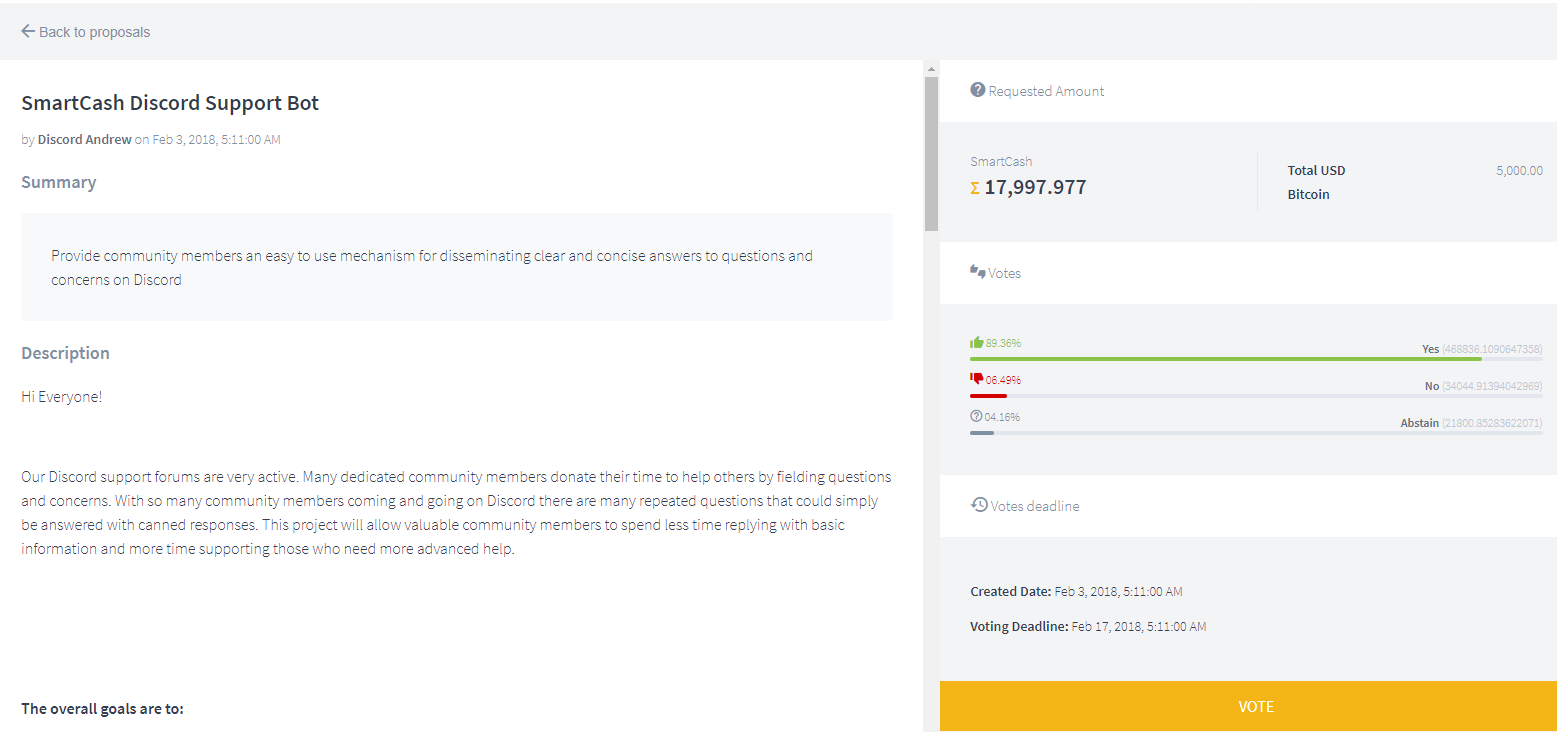Image resolution: width=1557 pixels, height=732 pixels.
Task: Go back via 'Back to proposals' link
Action: 94,32
